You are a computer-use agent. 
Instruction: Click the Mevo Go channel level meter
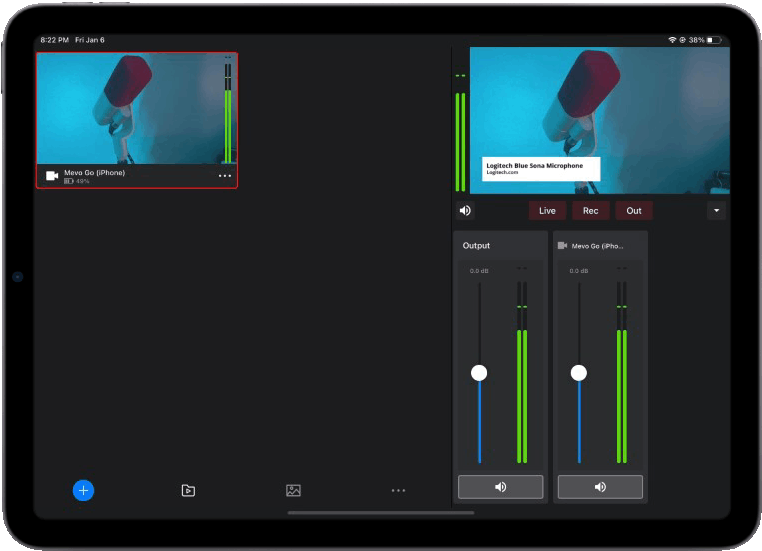tap(622, 372)
